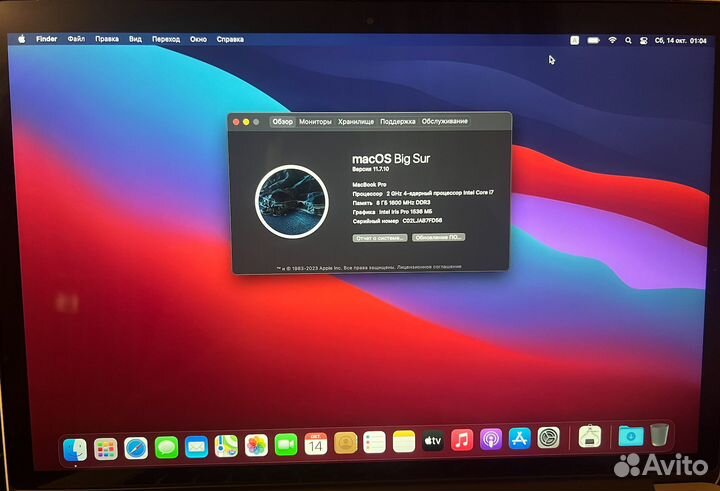Click the Отчет о системе button
720x491 pixels.
pyautogui.click(x=380, y=238)
